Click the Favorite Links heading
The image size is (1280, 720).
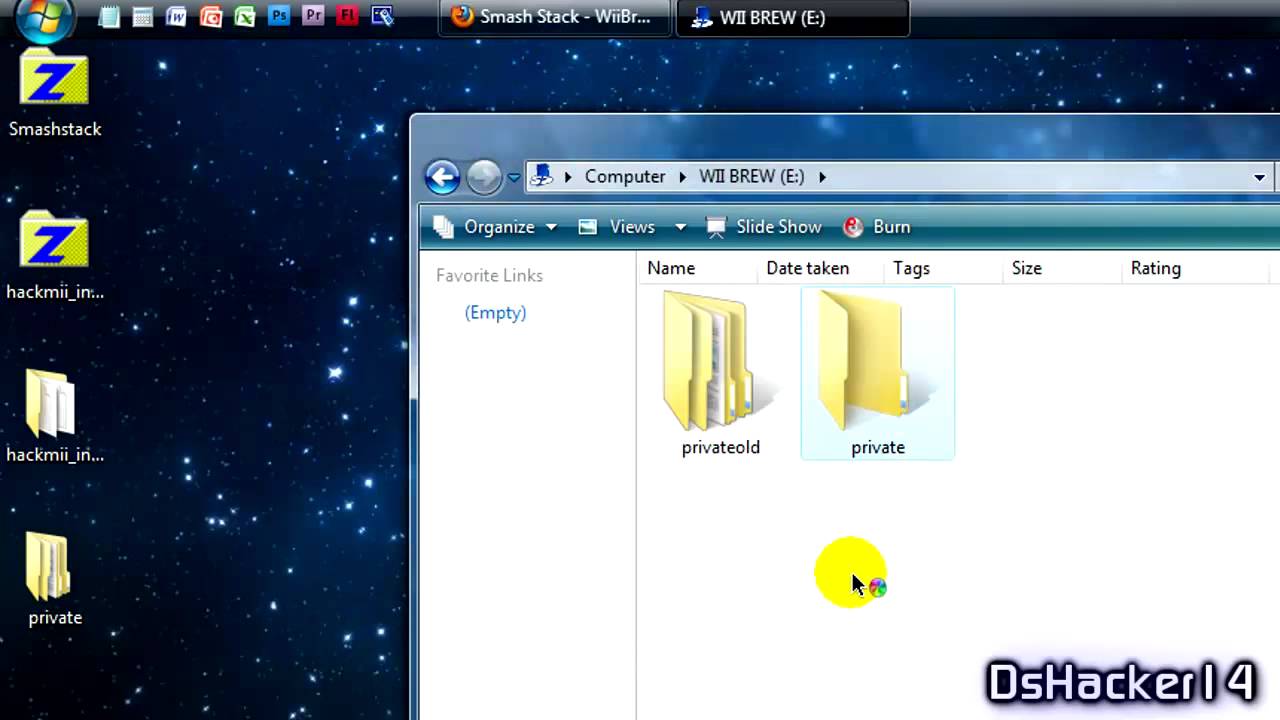click(489, 275)
